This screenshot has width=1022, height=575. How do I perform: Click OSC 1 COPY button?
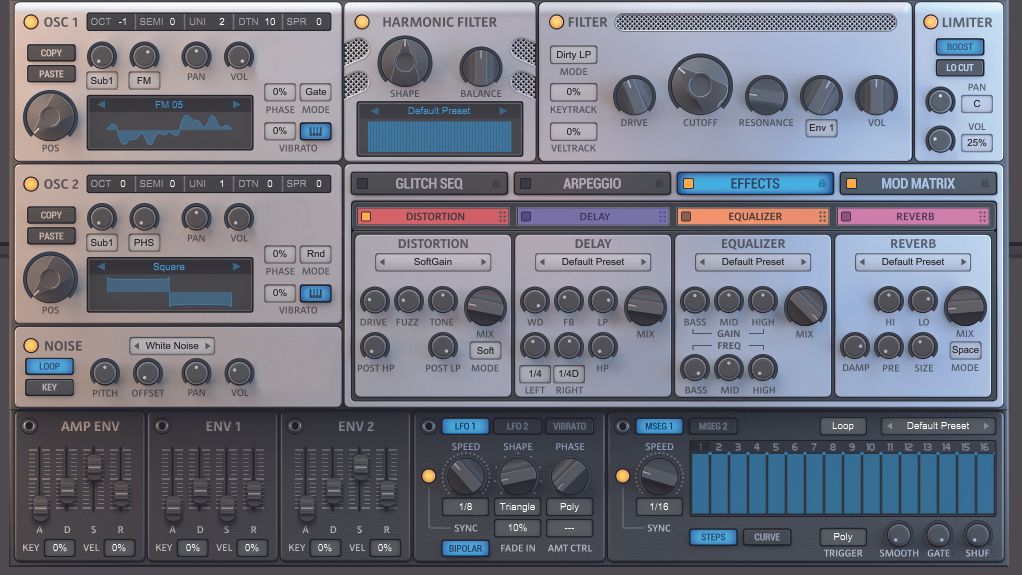51,53
